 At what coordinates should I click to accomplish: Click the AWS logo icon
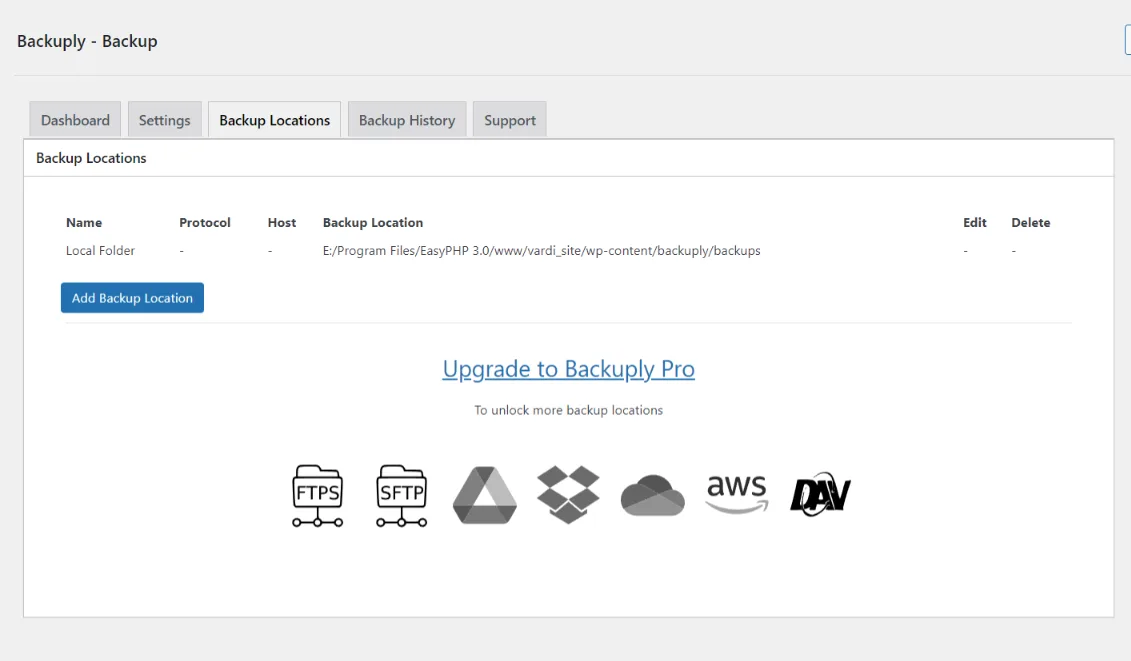(x=736, y=494)
